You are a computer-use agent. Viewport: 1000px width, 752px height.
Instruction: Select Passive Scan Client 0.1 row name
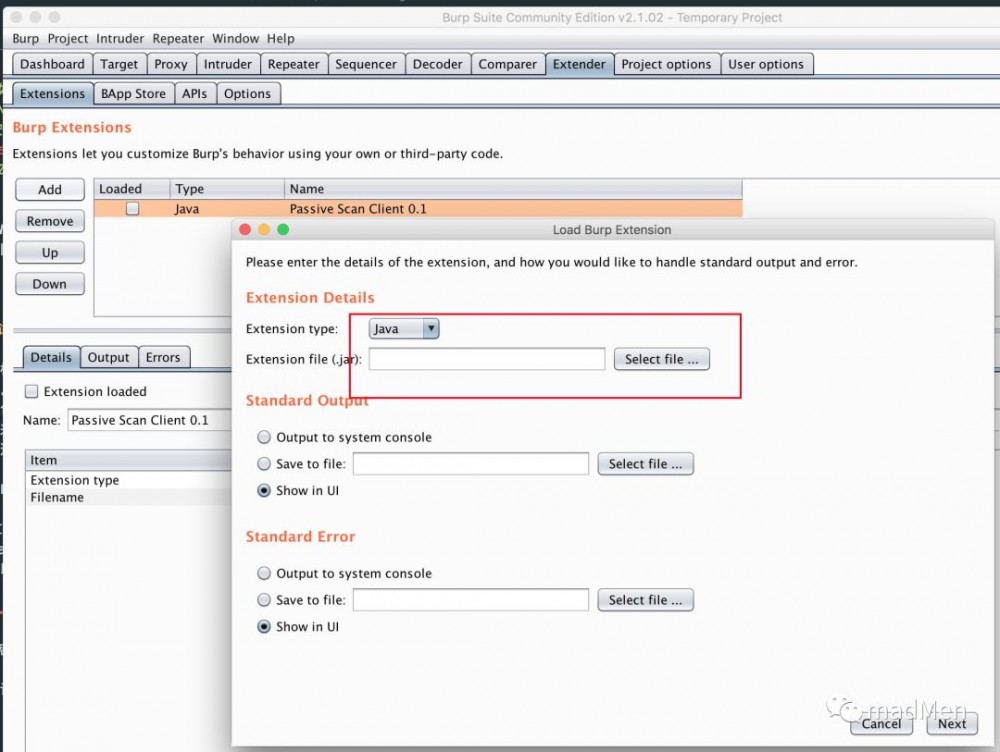[x=358, y=209]
